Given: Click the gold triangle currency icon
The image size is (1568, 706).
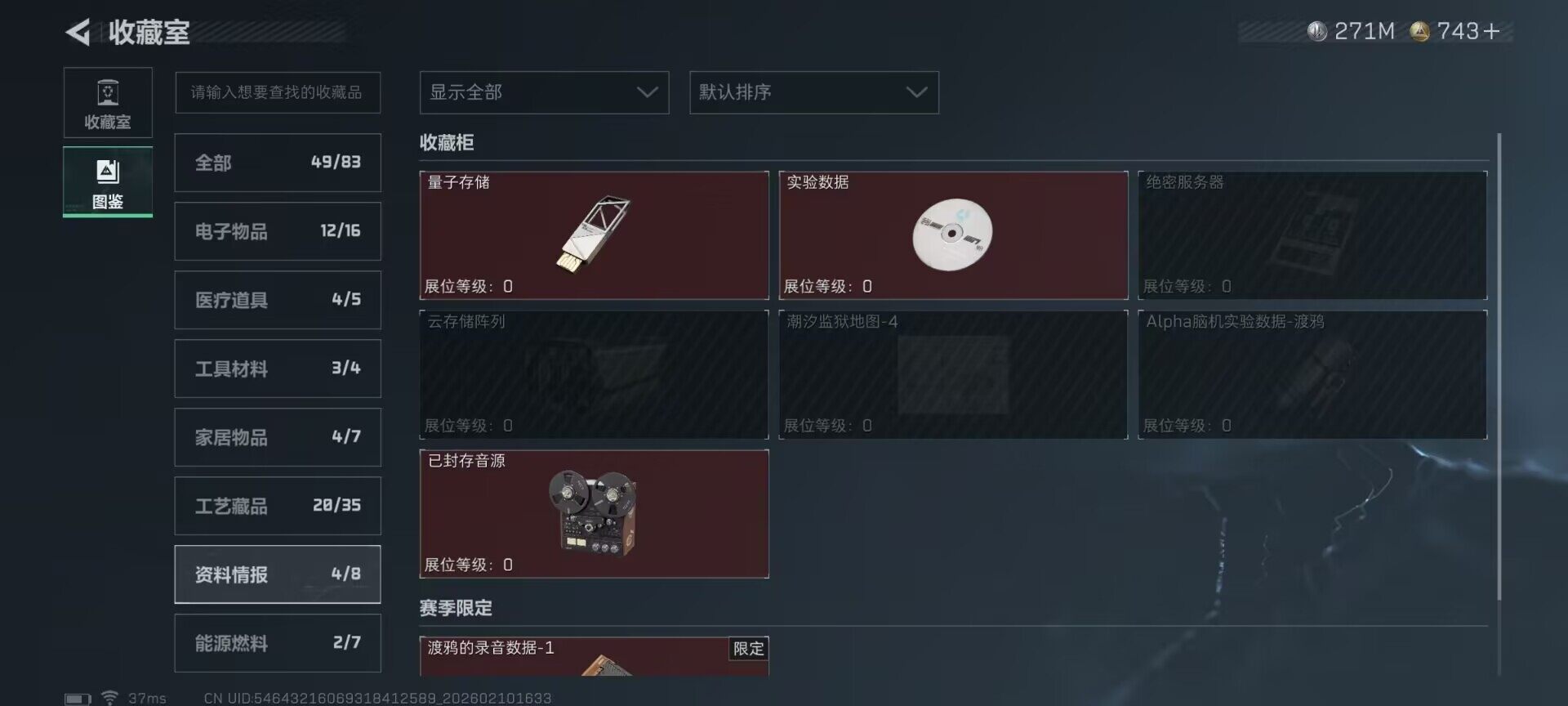Looking at the screenshot, I should [1419, 31].
